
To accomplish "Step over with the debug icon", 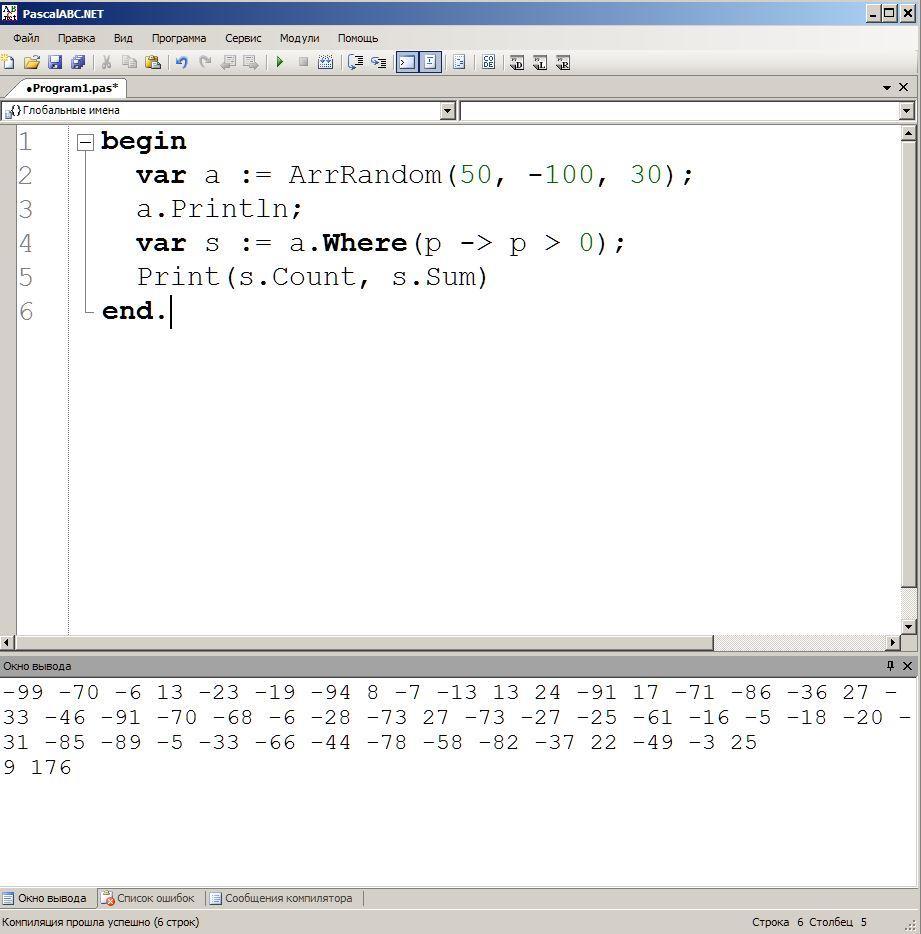I will point(379,62).
